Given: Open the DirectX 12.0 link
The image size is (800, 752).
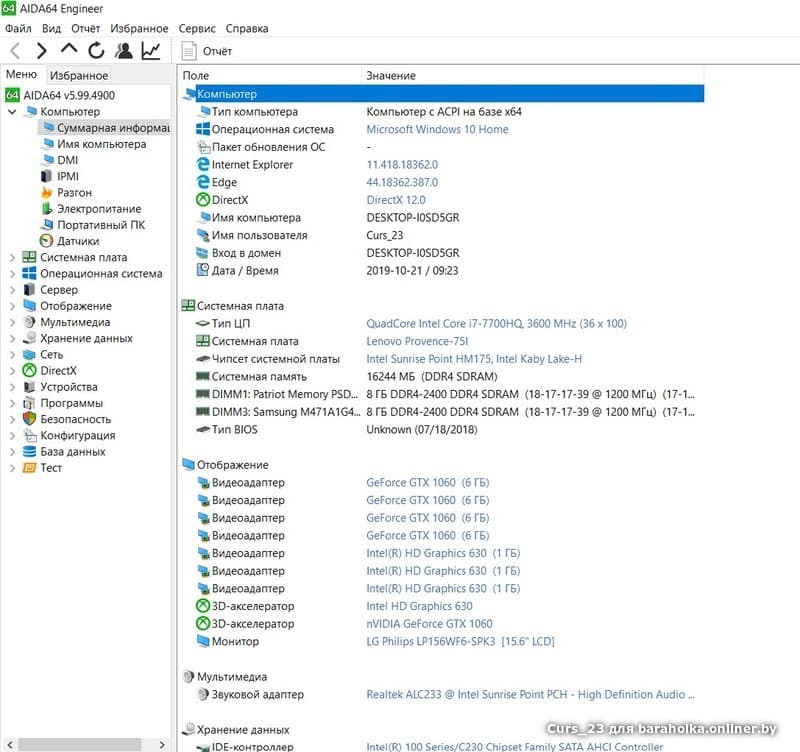Looking at the screenshot, I should click(x=396, y=200).
